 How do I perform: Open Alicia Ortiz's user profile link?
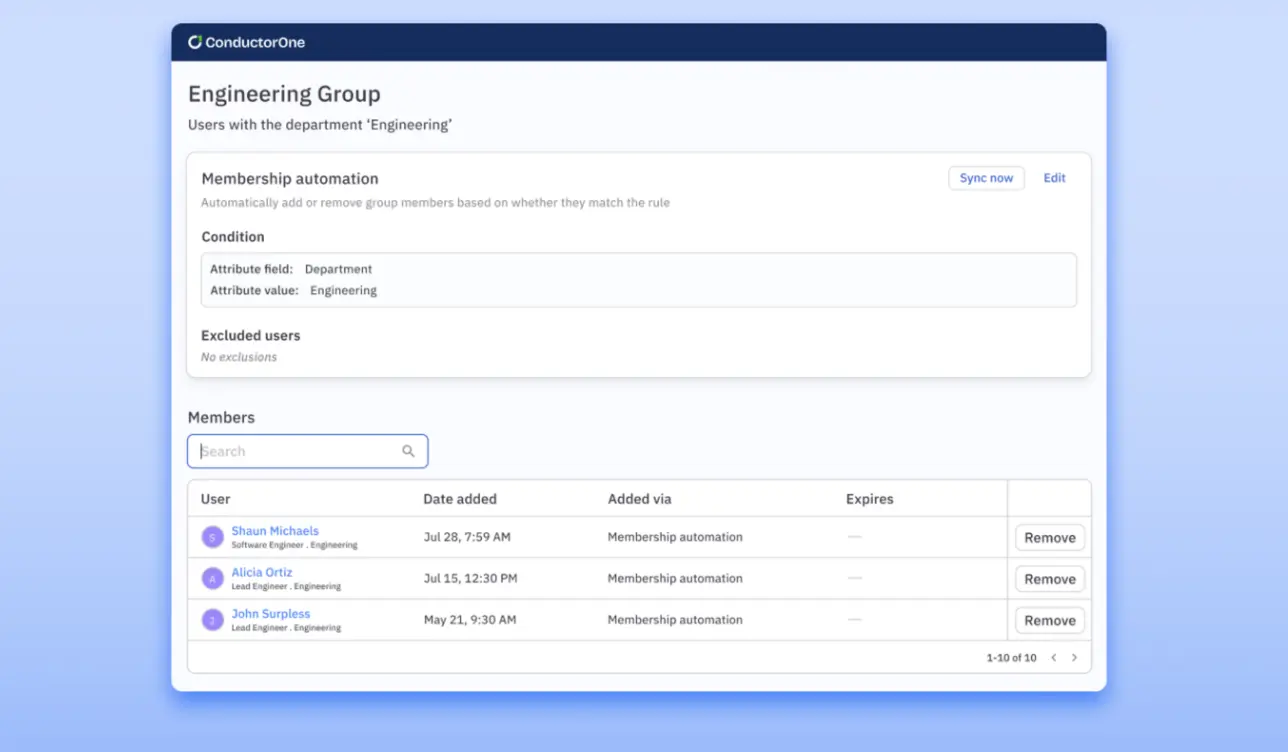[x=262, y=572]
